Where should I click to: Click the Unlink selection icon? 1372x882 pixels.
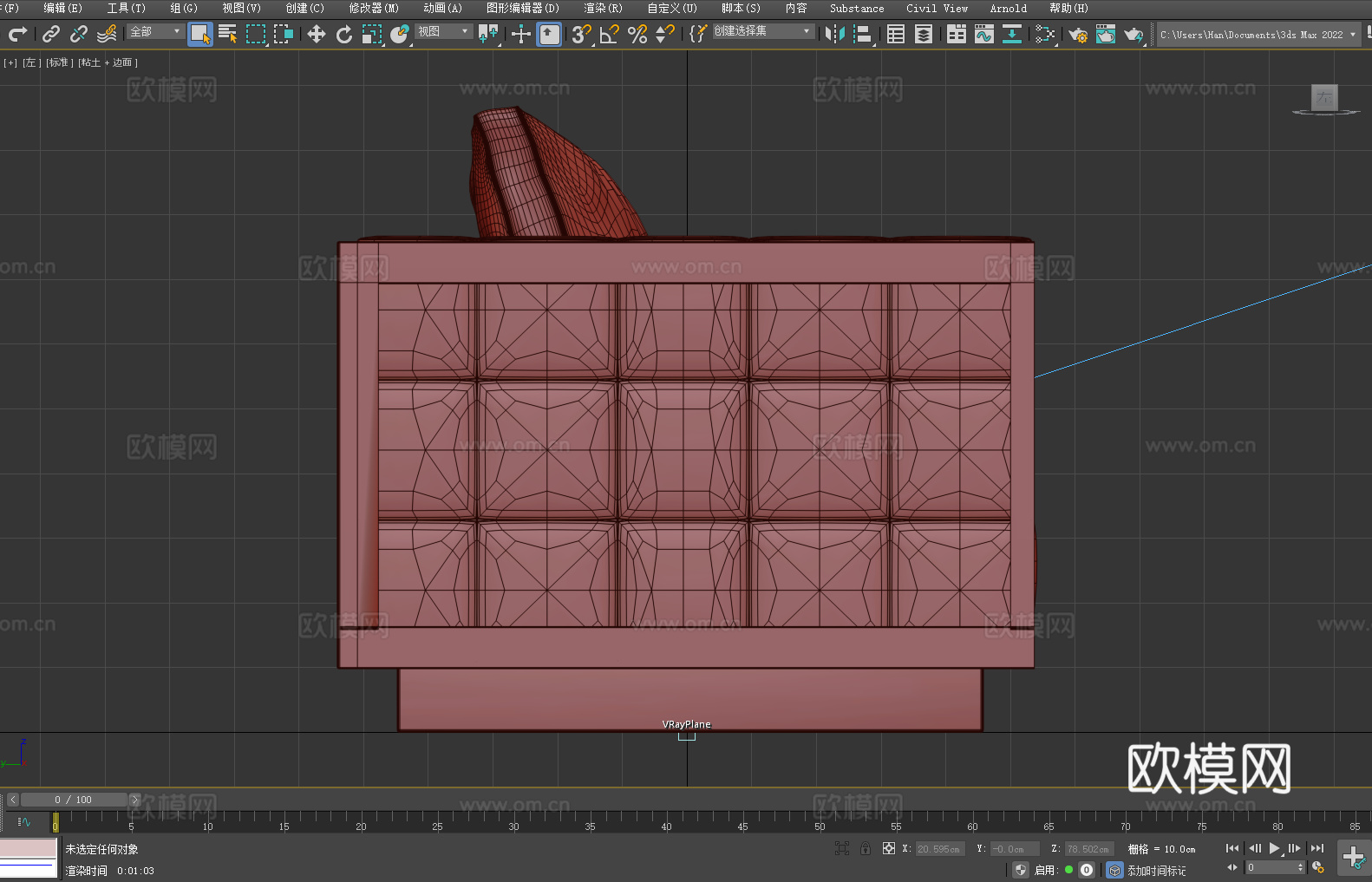(x=79, y=34)
